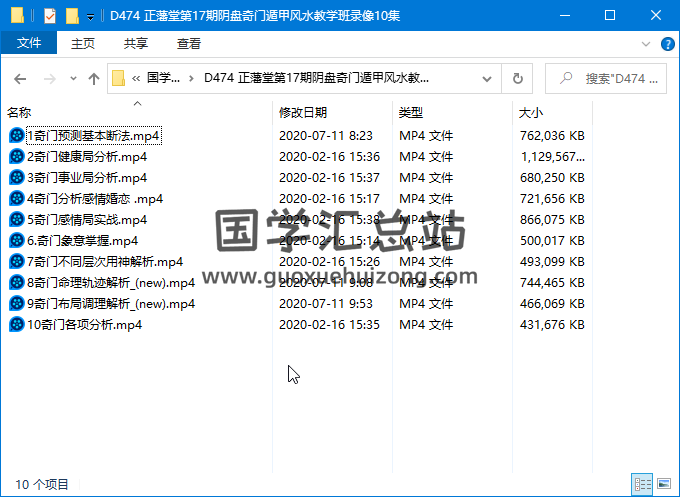Select file 7奇门不同层次用神解析.mp4
This screenshot has width=680, height=497.
[x=105, y=262]
